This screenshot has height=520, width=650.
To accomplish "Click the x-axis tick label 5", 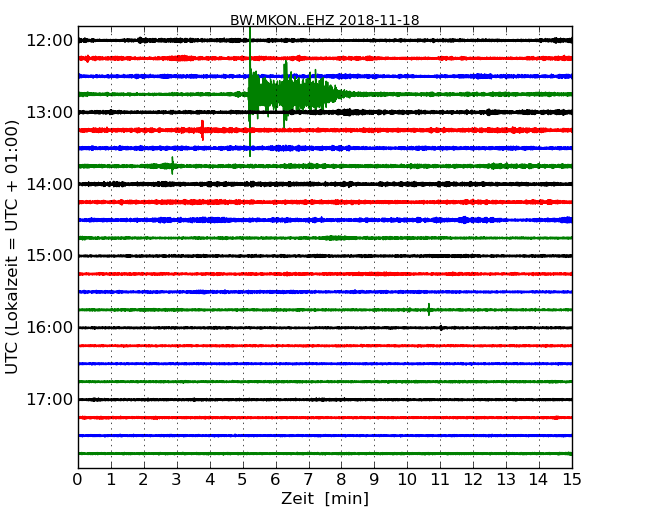I will tap(242, 479).
